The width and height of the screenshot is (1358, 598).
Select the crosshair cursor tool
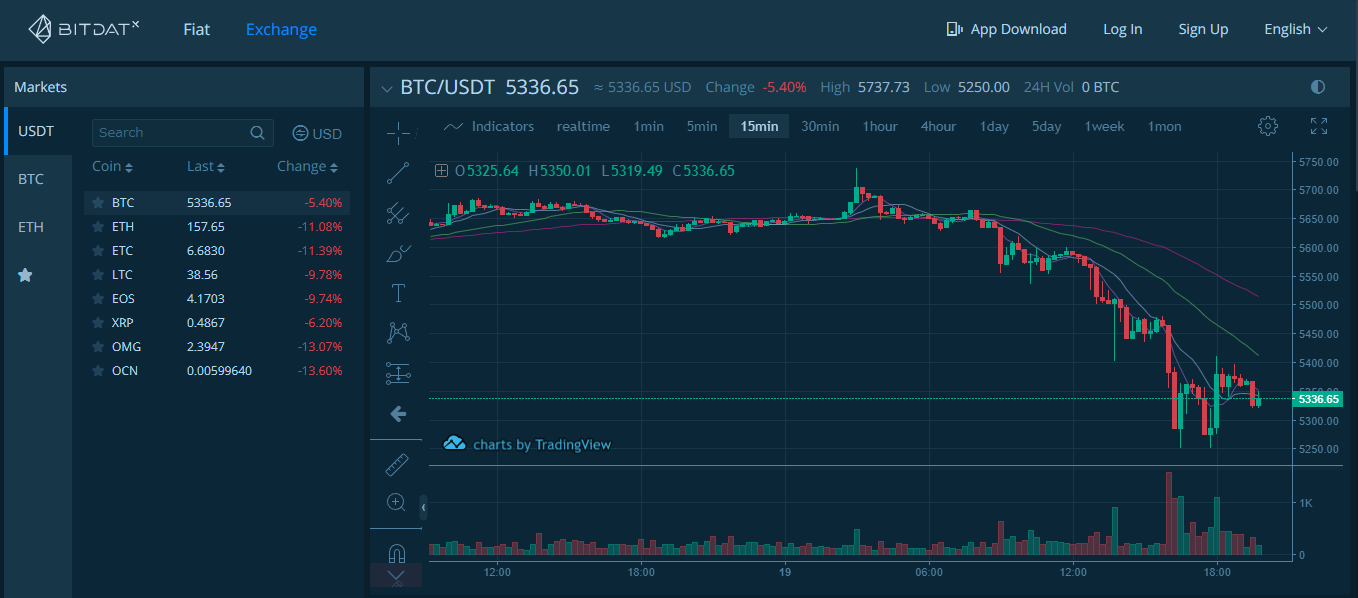tap(398, 132)
